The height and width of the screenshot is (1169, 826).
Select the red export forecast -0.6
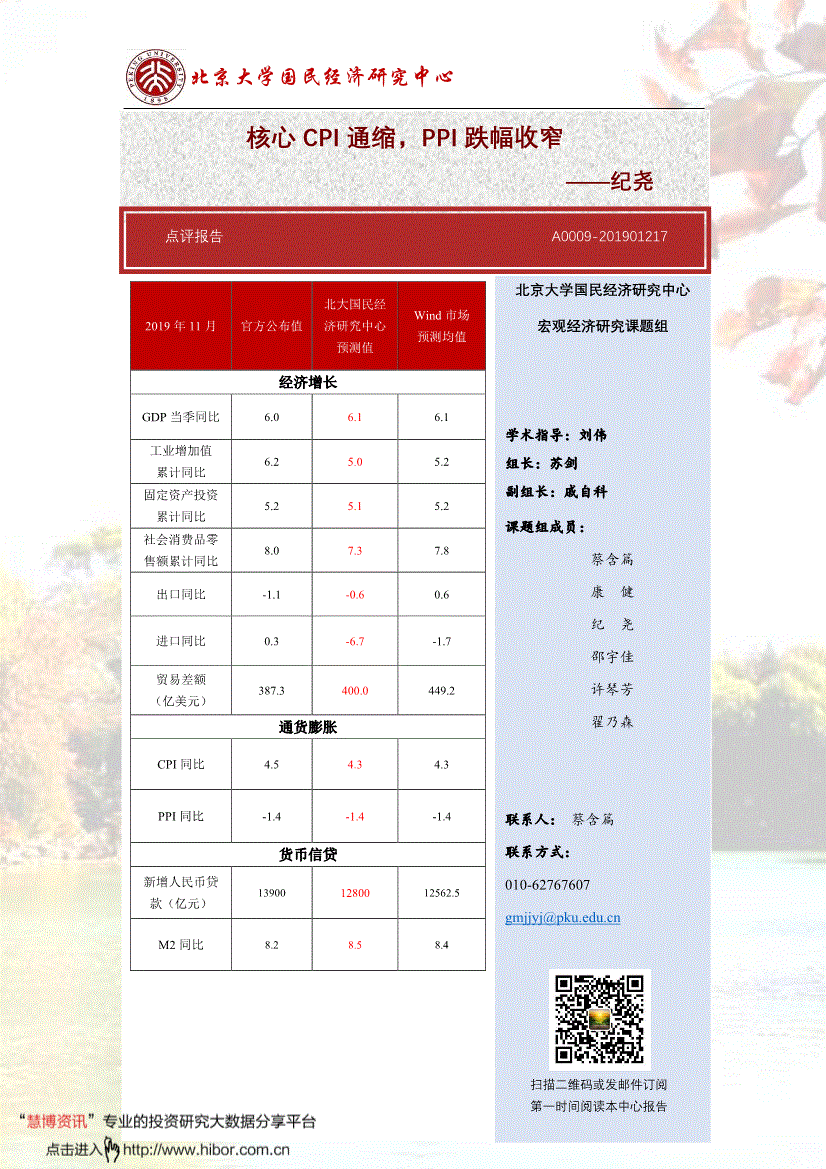click(355, 595)
